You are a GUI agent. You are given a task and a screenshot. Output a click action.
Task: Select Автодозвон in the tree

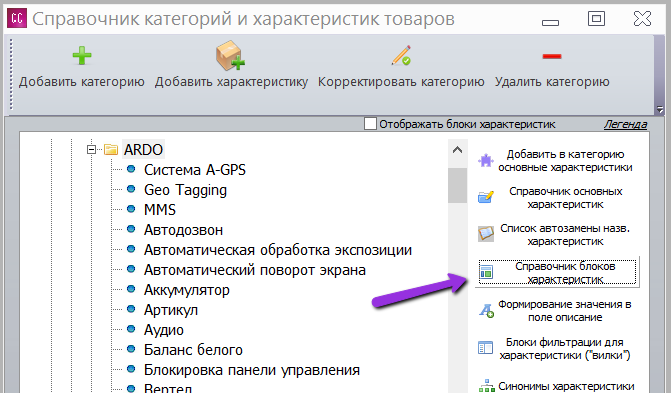pos(183,230)
